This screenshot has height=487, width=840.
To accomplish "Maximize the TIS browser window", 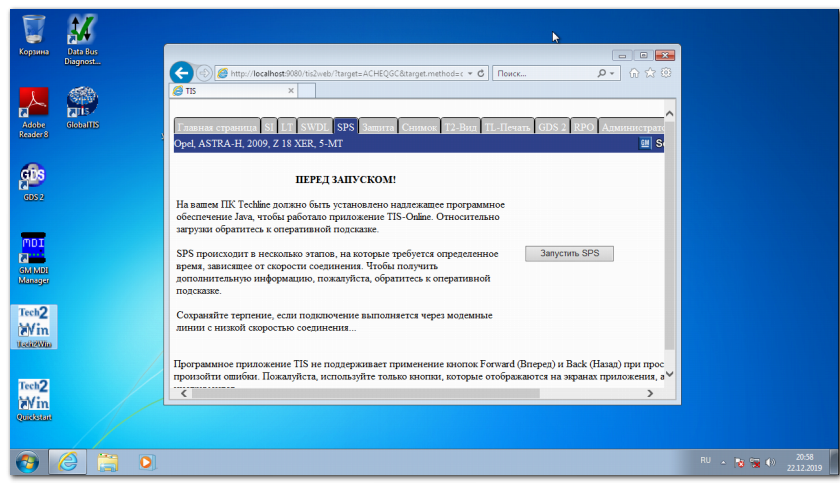I will [643, 55].
